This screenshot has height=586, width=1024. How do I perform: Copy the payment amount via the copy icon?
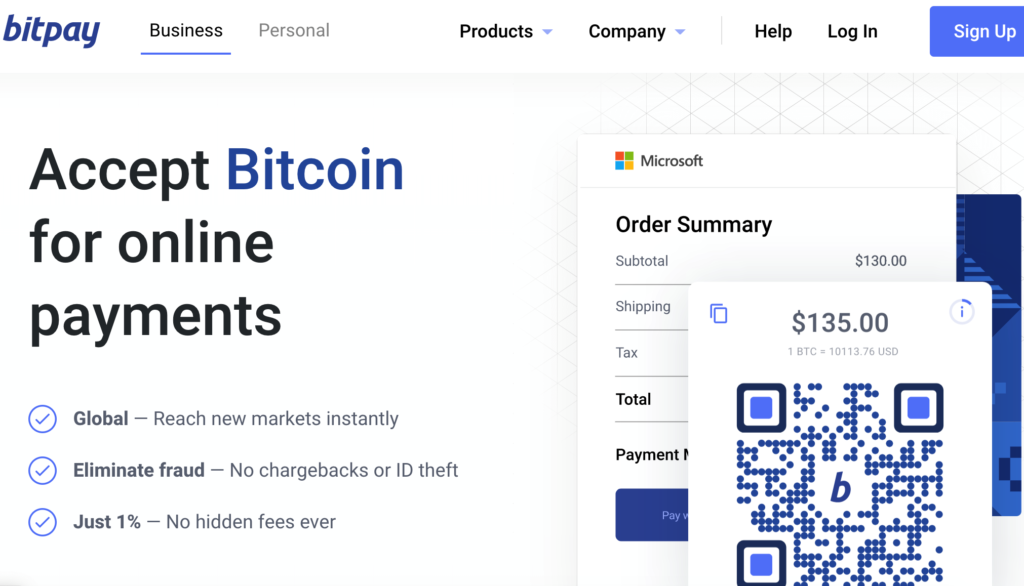point(718,314)
